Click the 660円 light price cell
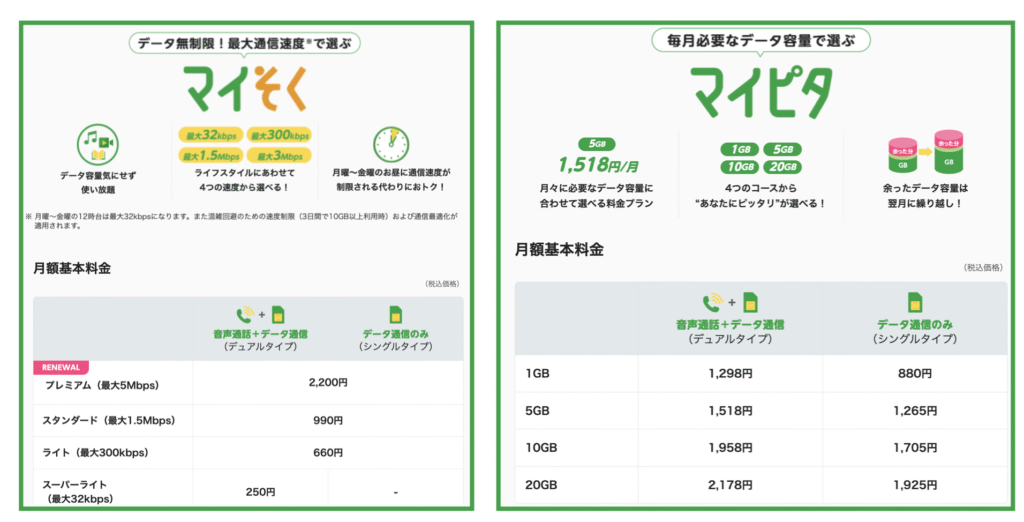This screenshot has width=1024, height=522. coord(328,452)
